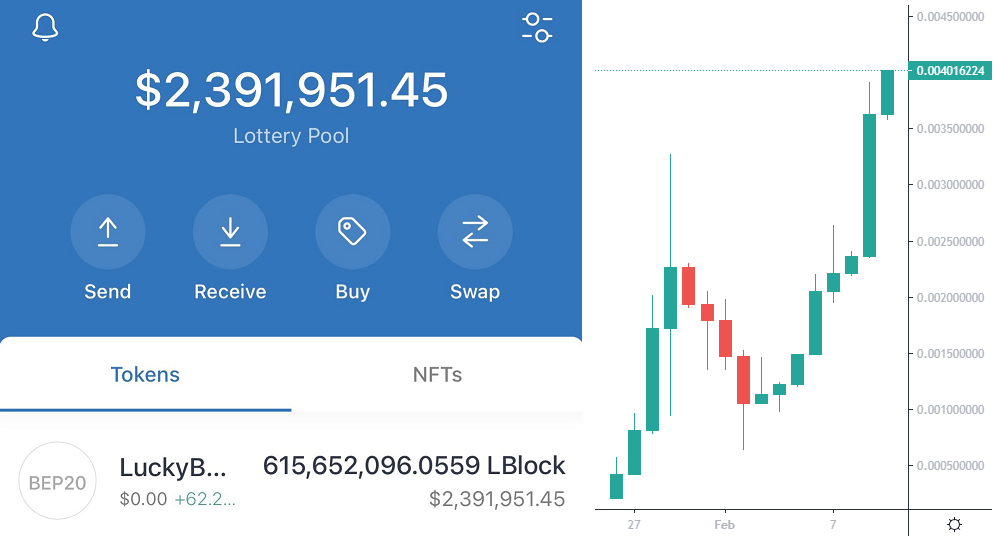This screenshot has width=995, height=553.
Task: Click the 0.004016224 current price label
Action: (x=950, y=70)
